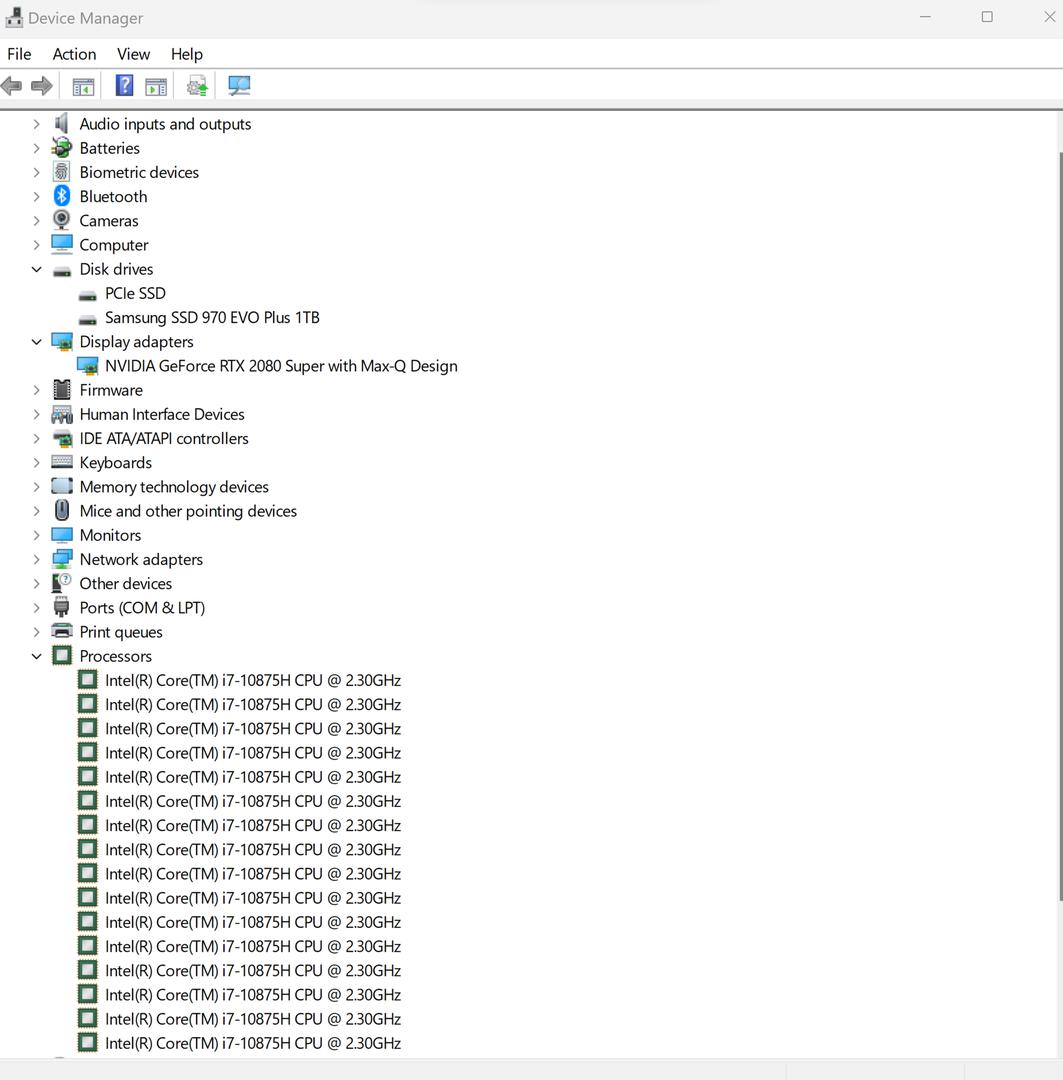Expand the Print queues node arrow

[37, 632]
